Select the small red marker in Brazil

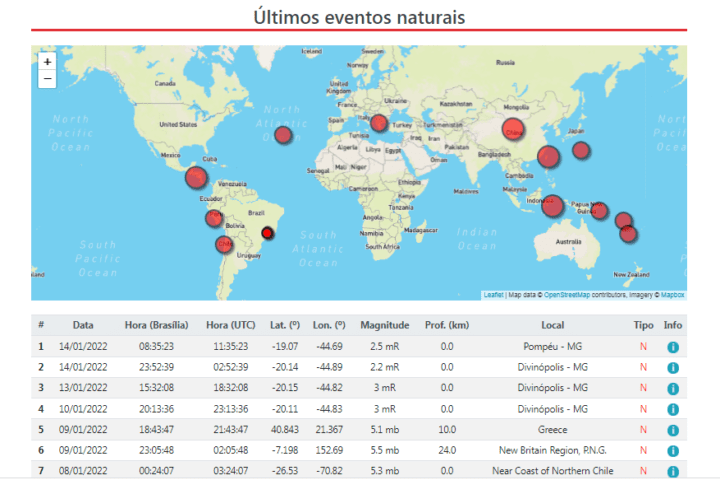point(267,233)
